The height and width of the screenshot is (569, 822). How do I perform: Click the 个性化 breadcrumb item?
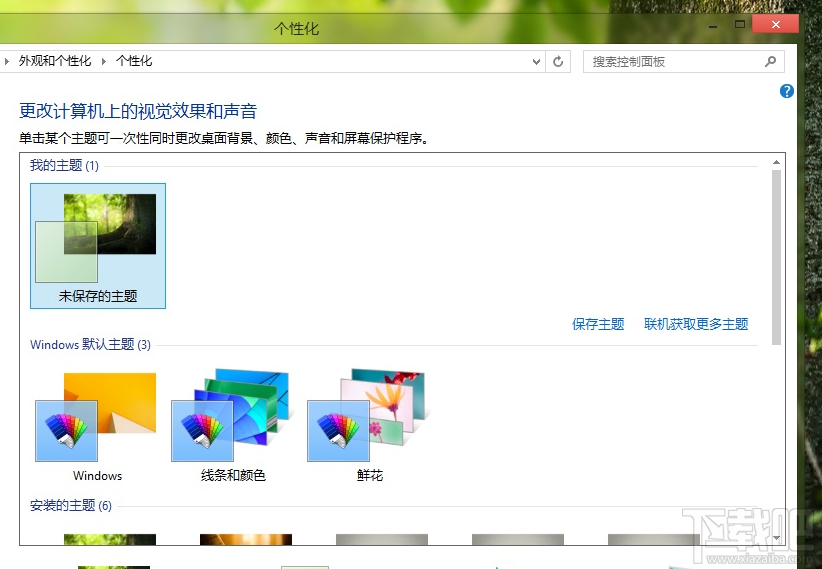(x=134, y=61)
